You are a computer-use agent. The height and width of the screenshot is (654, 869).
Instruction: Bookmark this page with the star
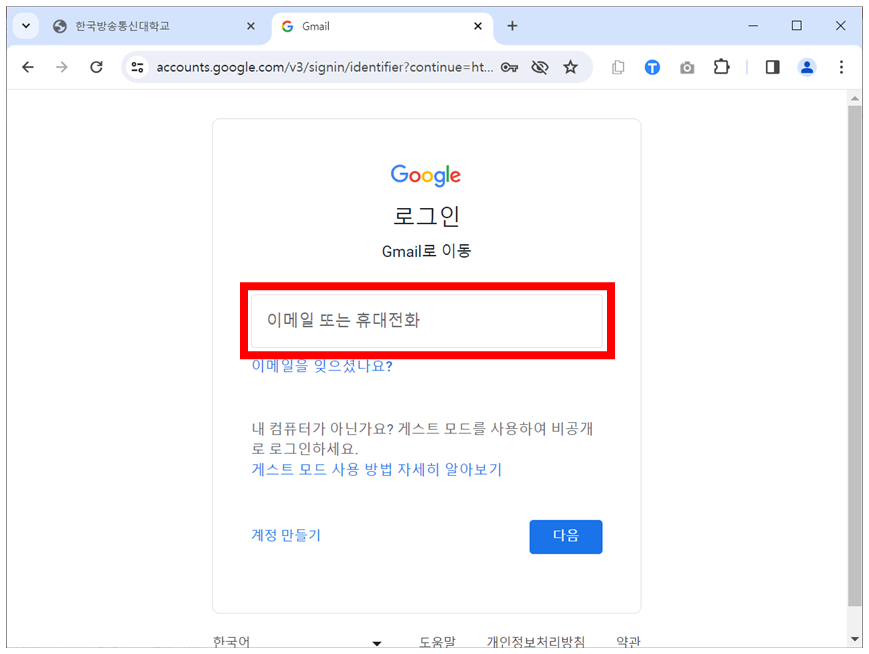click(570, 67)
